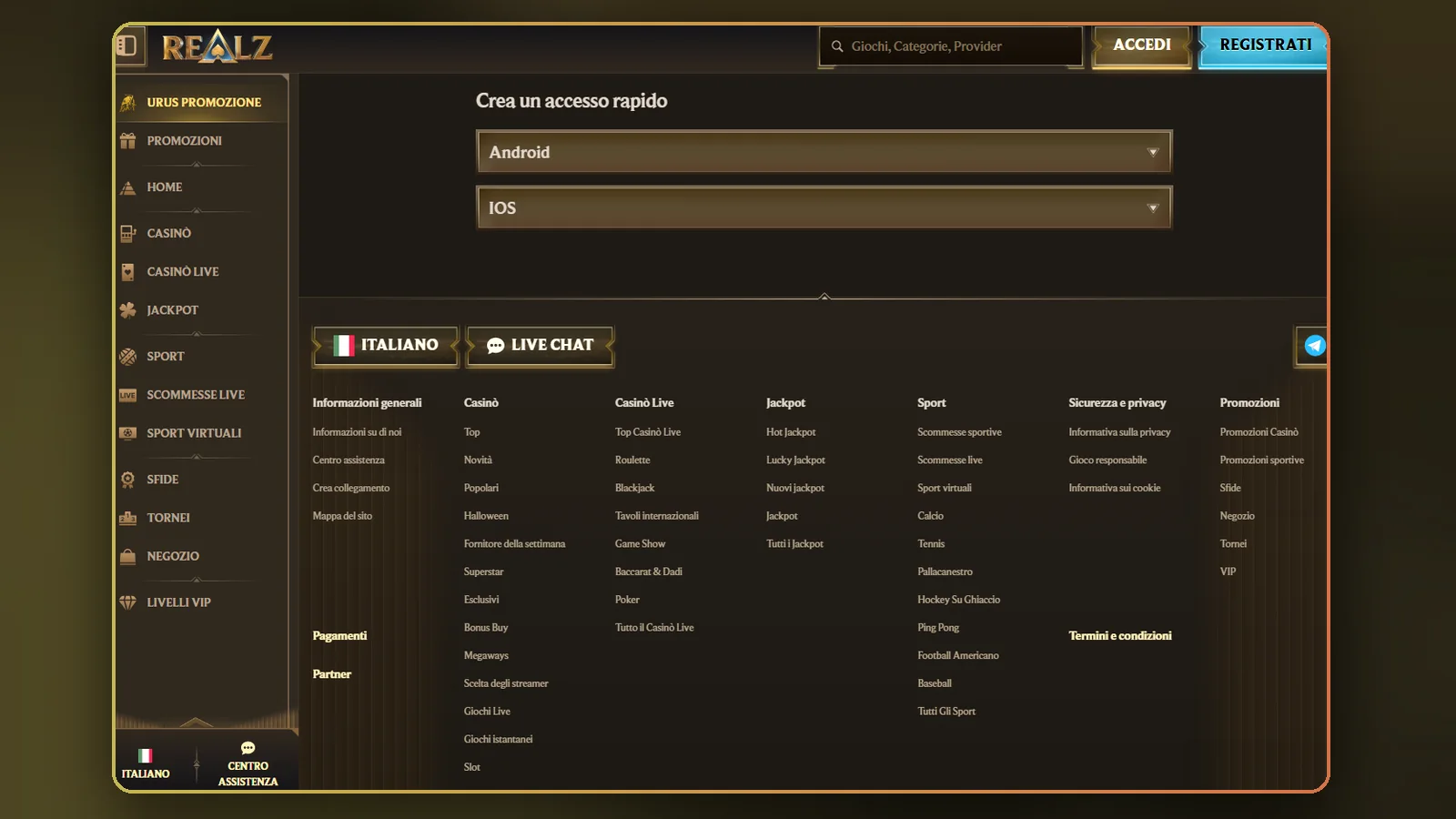Click the card icon beside Casinò Live
This screenshot has height=819, width=1456.
point(128,272)
